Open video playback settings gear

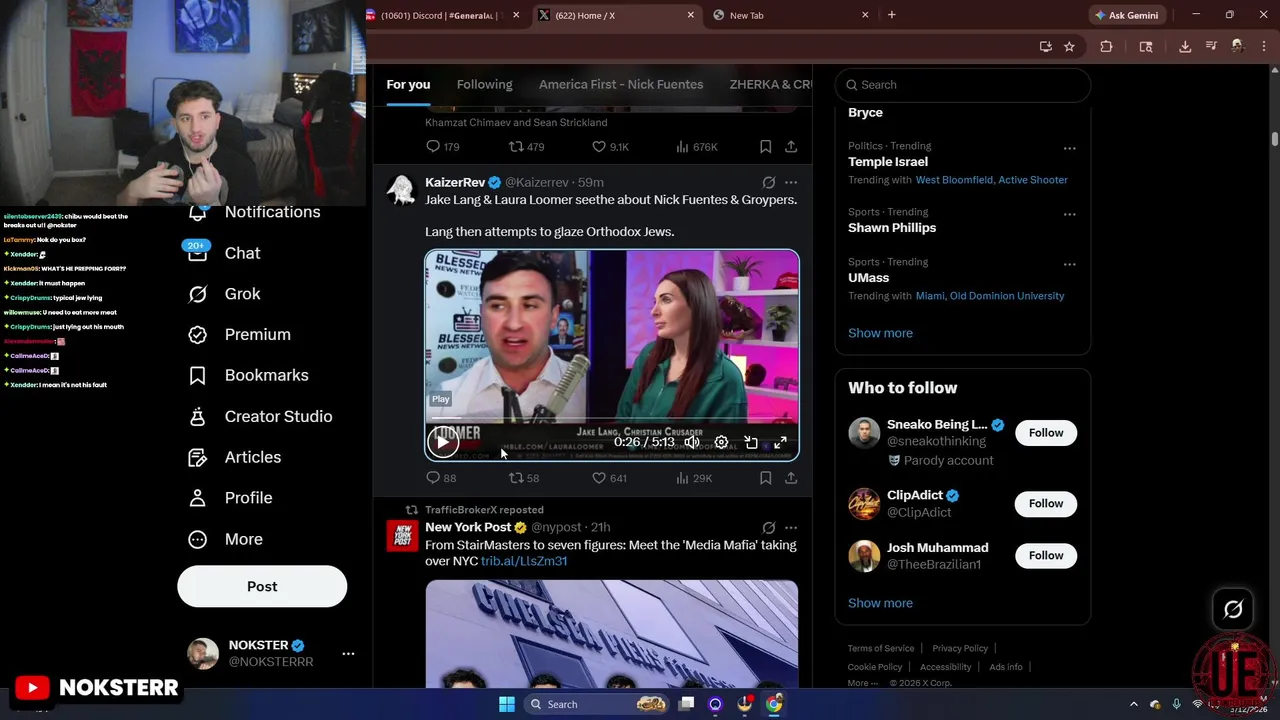click(721, 442)
